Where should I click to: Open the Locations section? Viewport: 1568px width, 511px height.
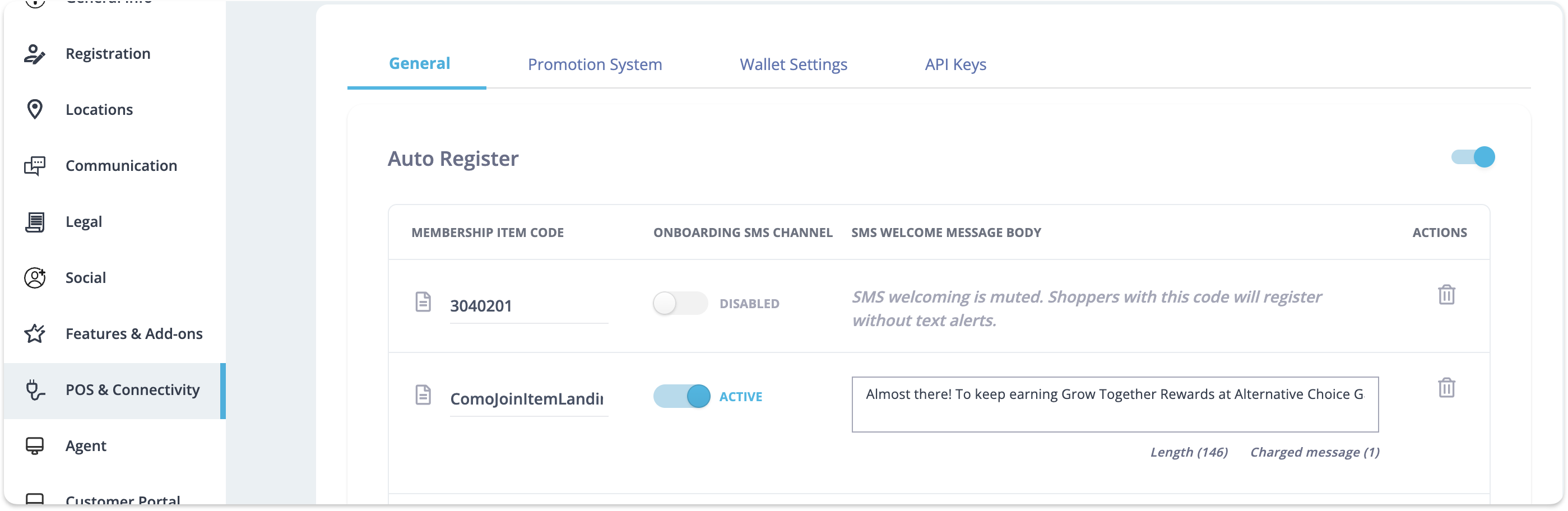(x=114, y=109)
